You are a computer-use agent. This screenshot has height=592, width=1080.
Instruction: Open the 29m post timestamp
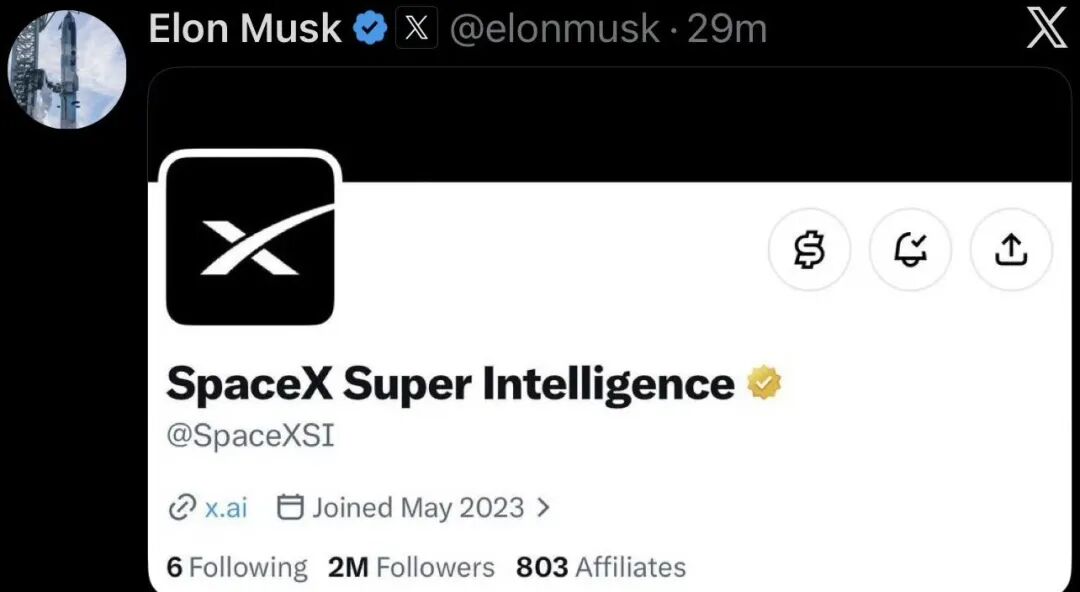727,30
